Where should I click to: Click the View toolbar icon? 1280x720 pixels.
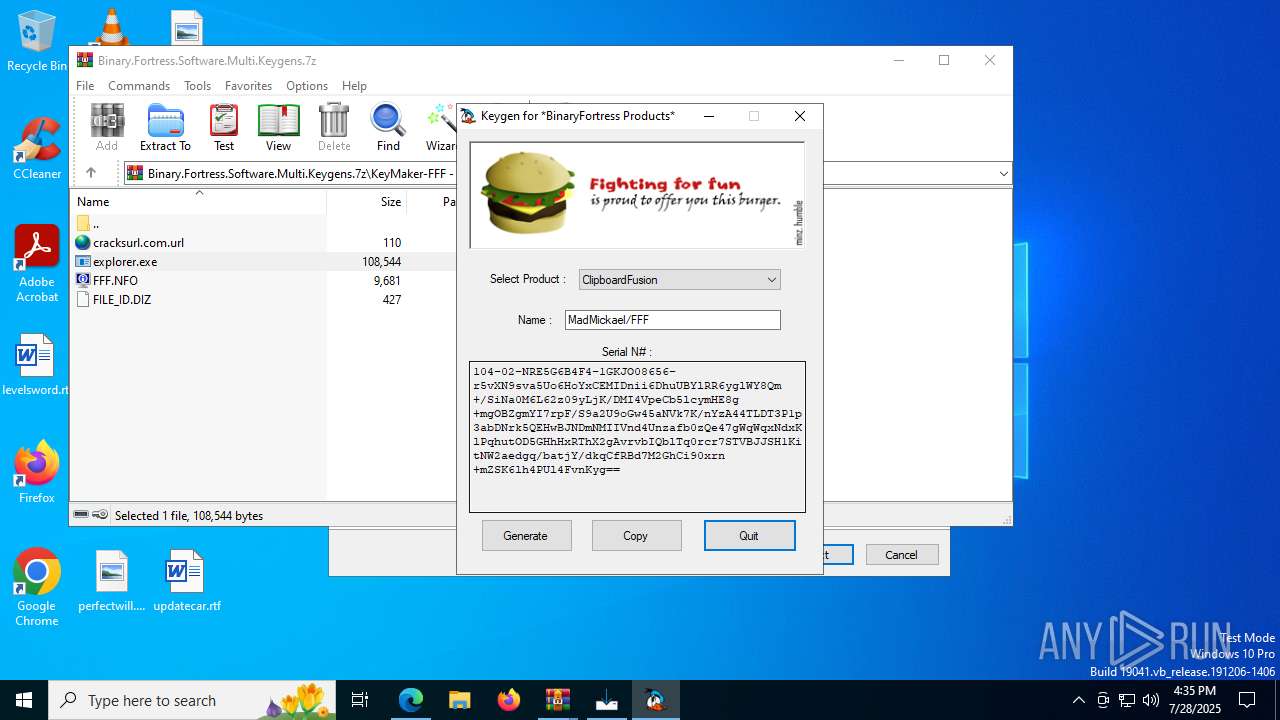(x=278, y=127)
